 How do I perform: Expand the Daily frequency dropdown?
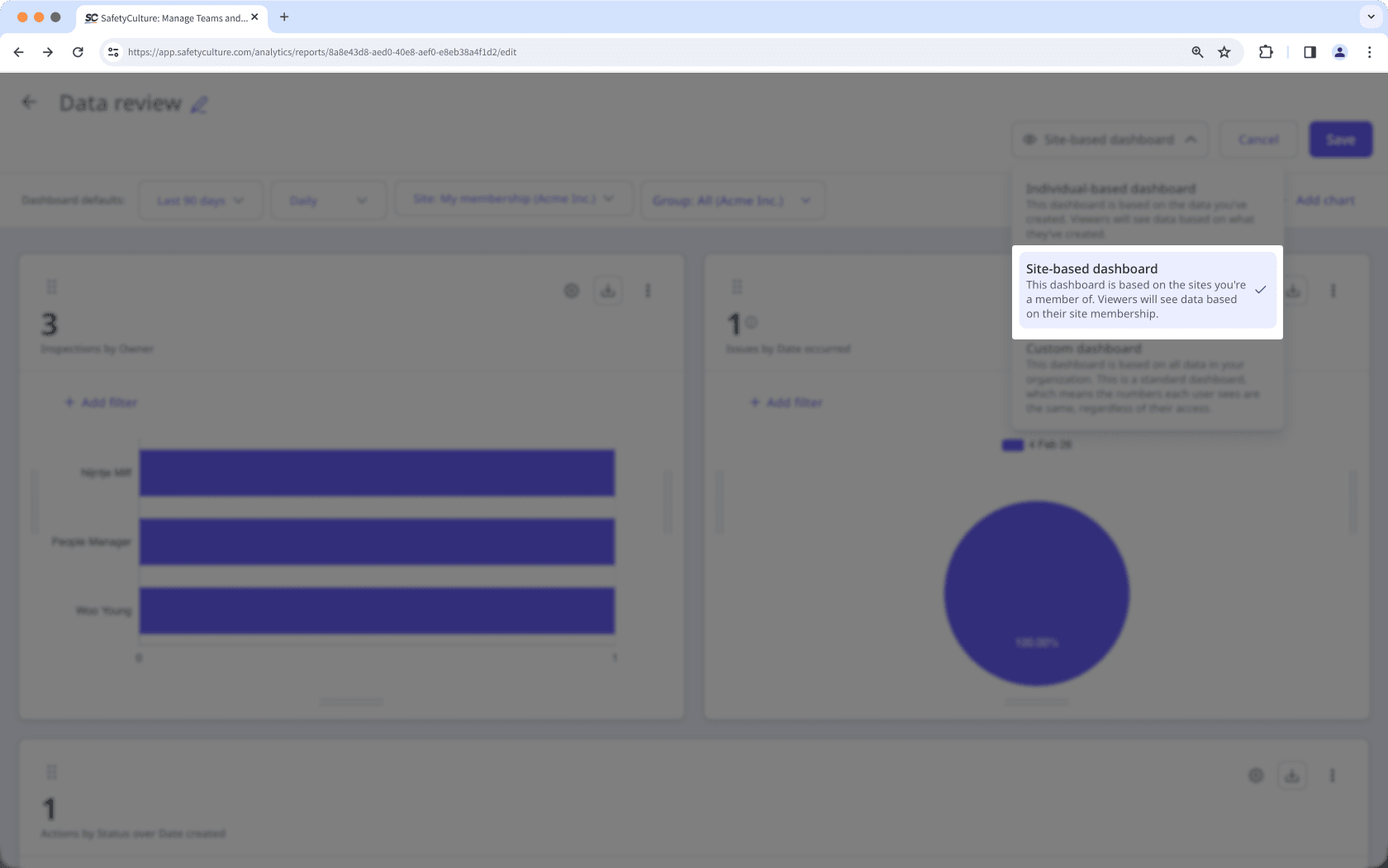328,199
